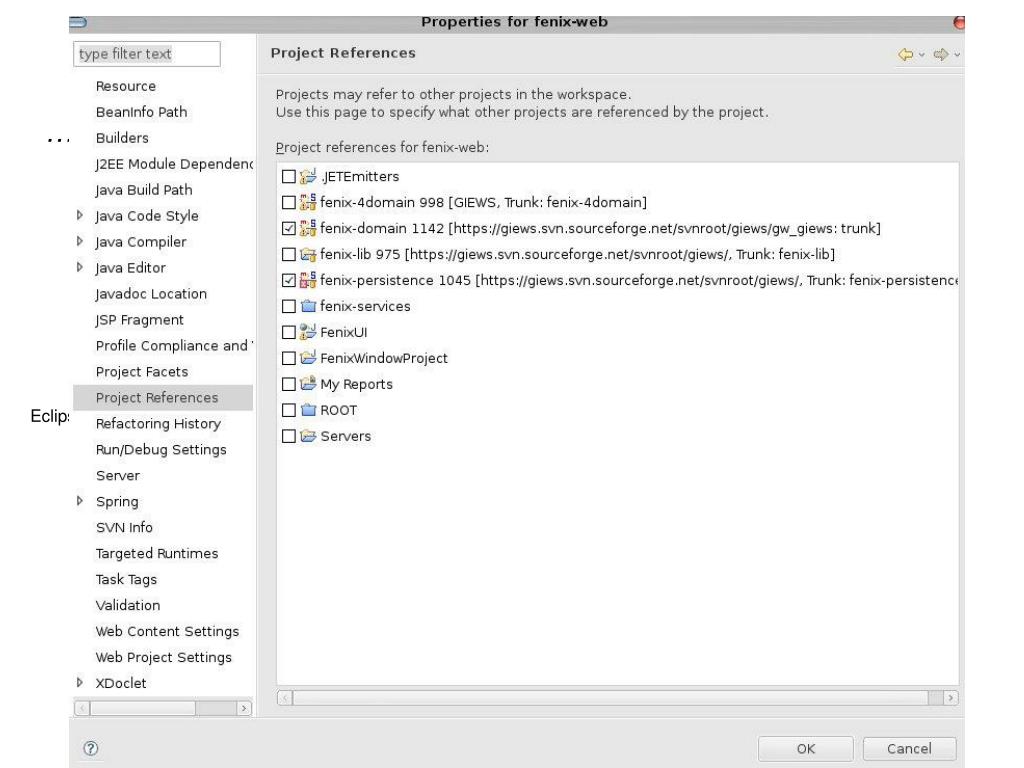Image resolution: width=1024 pixels, height=768 pixels.
Task: Expand the Spring node
Action: (x=80, y=501)
